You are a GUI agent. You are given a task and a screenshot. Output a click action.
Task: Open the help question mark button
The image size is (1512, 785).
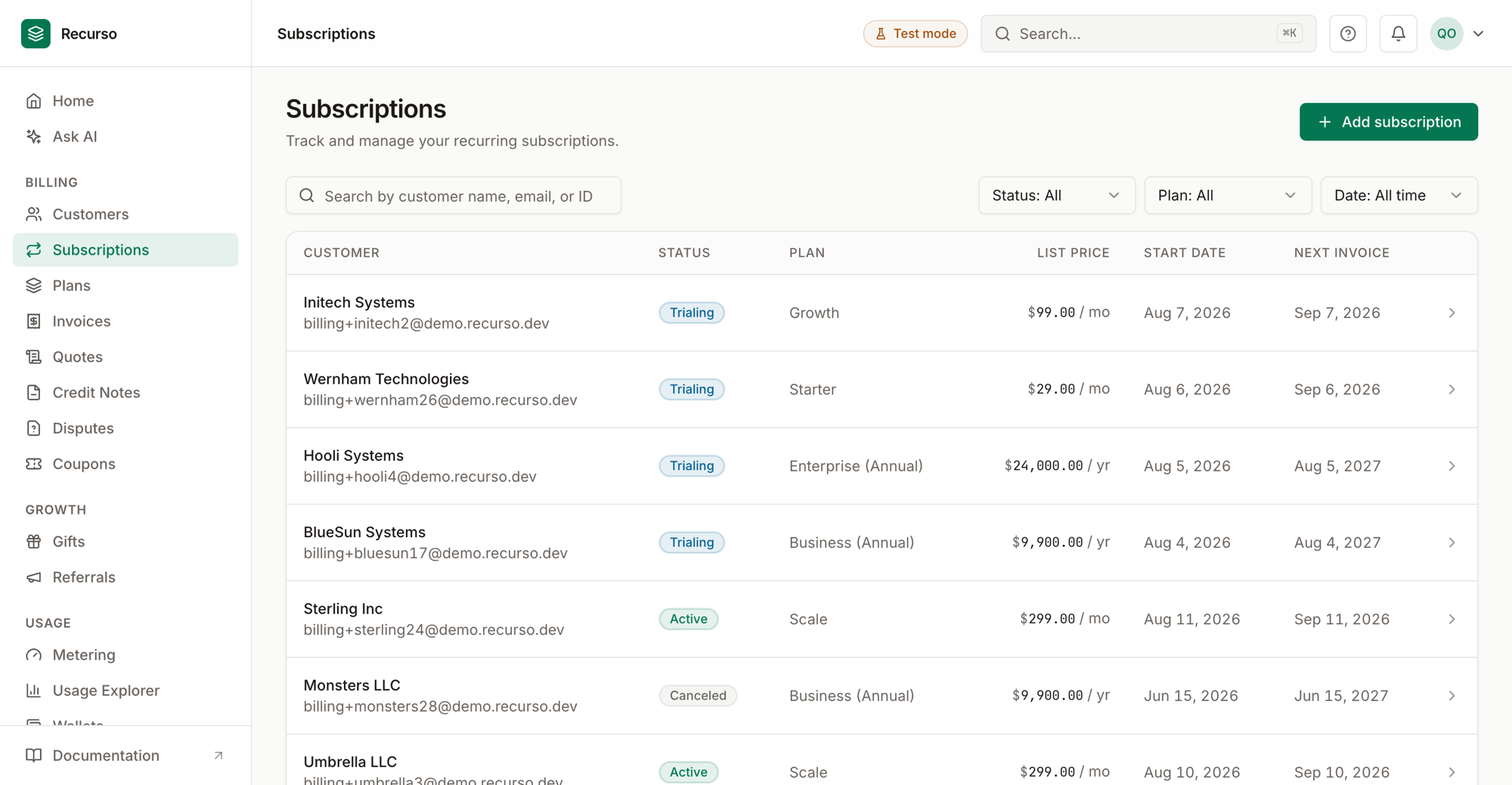point(1347,33)
